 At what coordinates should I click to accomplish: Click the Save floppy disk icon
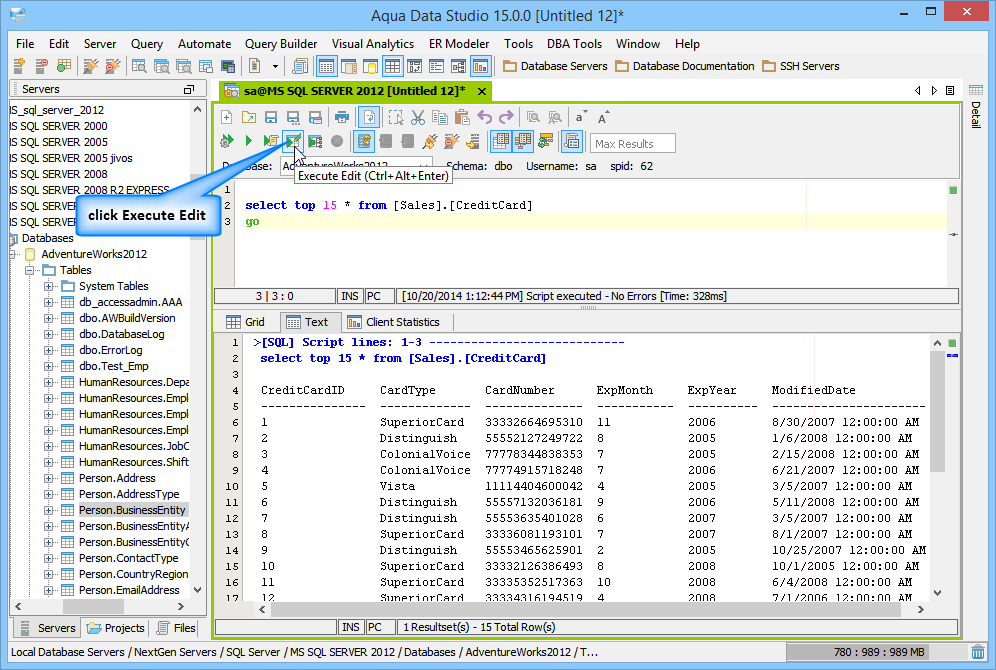(x=271, y=117)
